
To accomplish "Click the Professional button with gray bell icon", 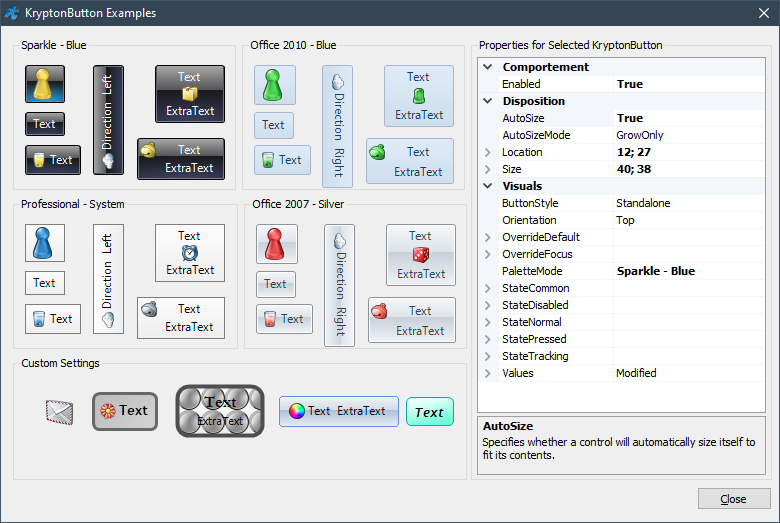I will [x=181, y=318].
